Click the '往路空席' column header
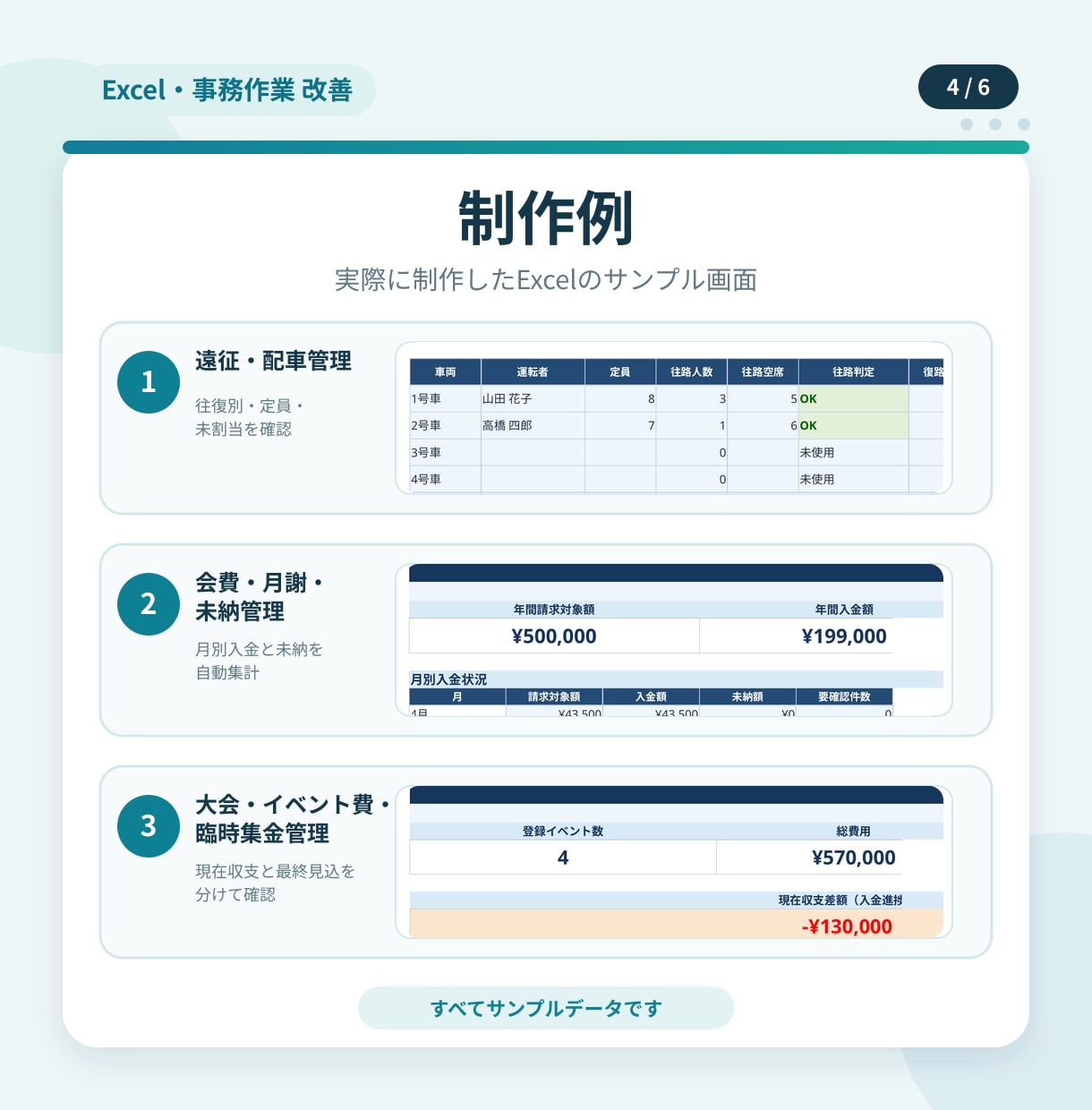This screenshot has width=1092, height=1110. (x=763, y=371)
